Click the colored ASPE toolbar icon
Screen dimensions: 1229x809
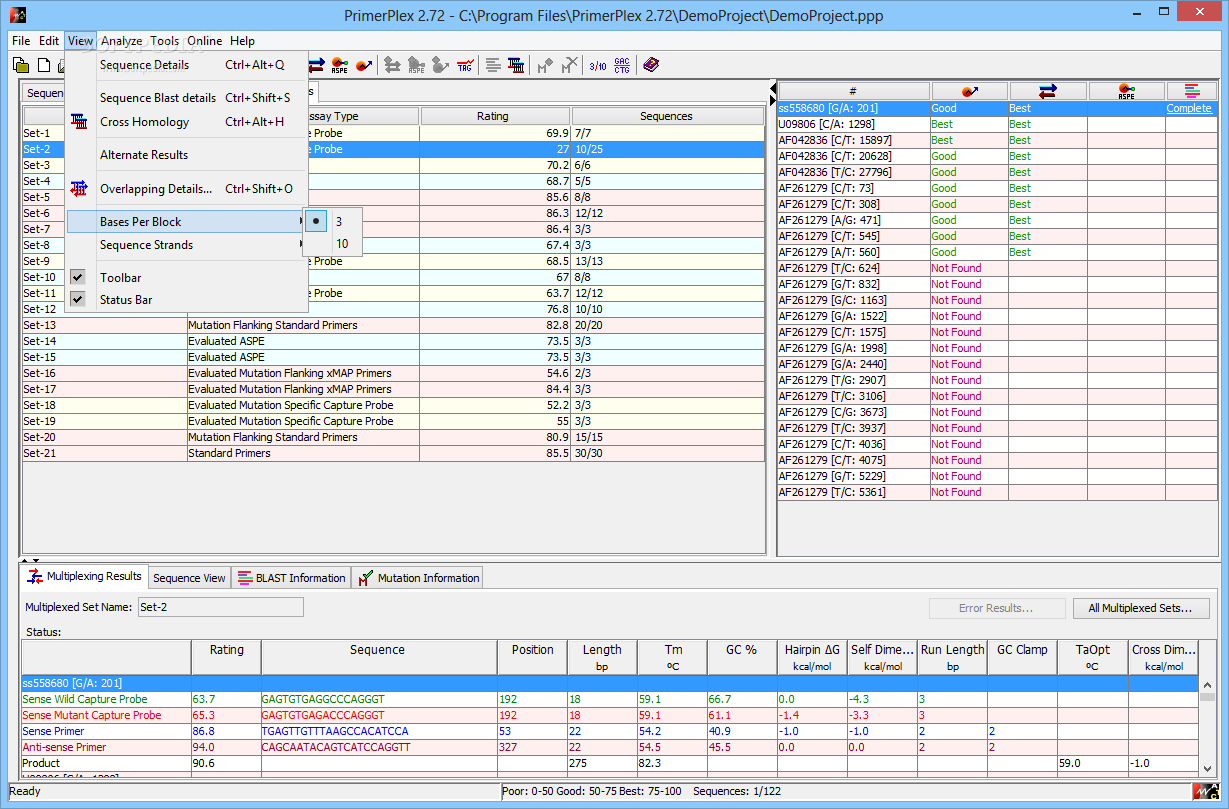[340, 65]
